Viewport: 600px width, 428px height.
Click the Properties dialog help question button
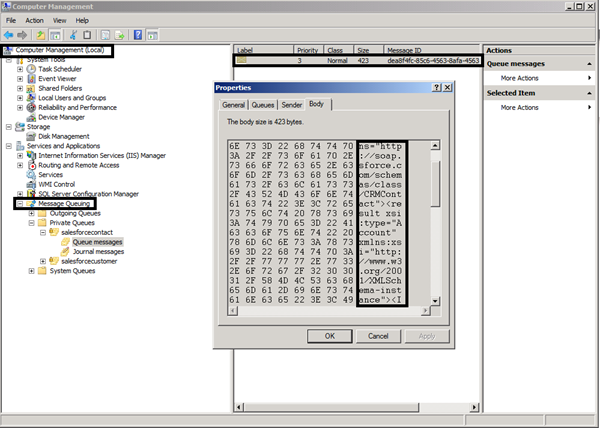pos(437,88)
